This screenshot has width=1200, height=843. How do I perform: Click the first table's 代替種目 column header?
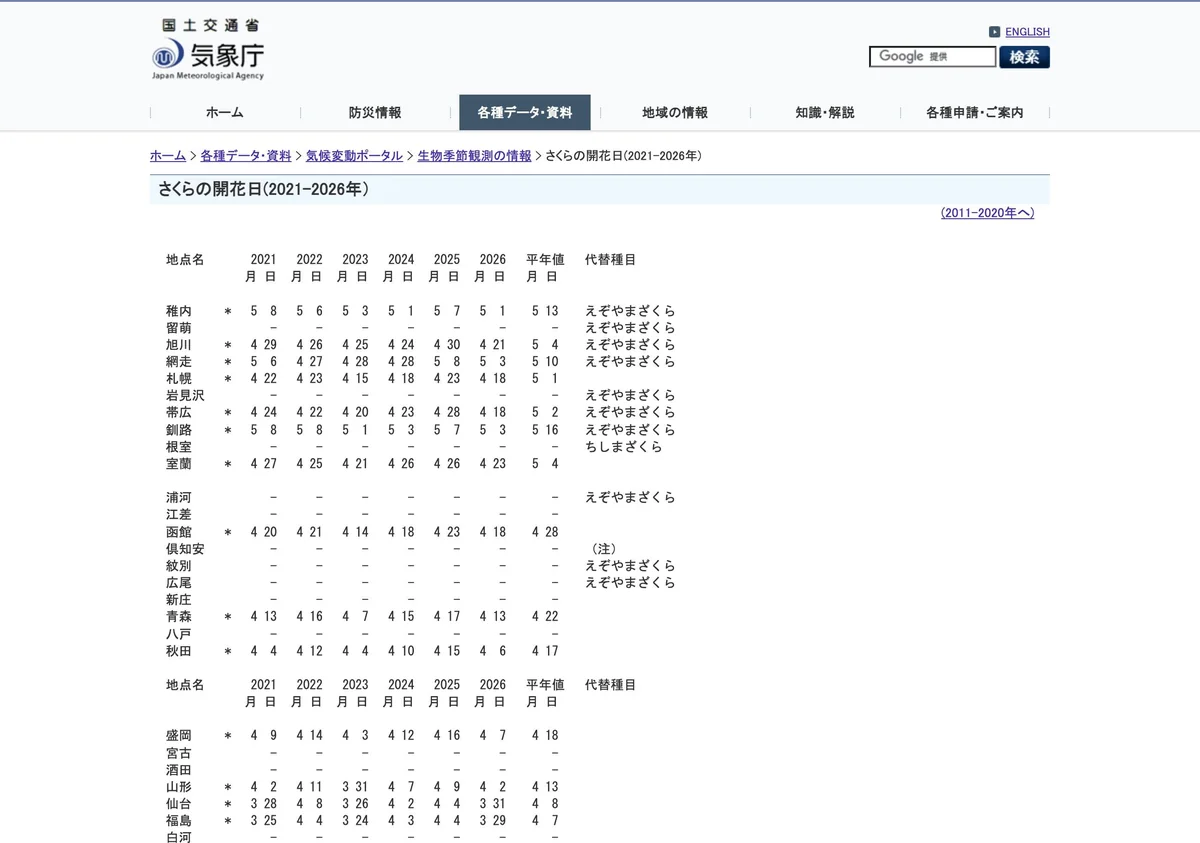pos(611,260)
